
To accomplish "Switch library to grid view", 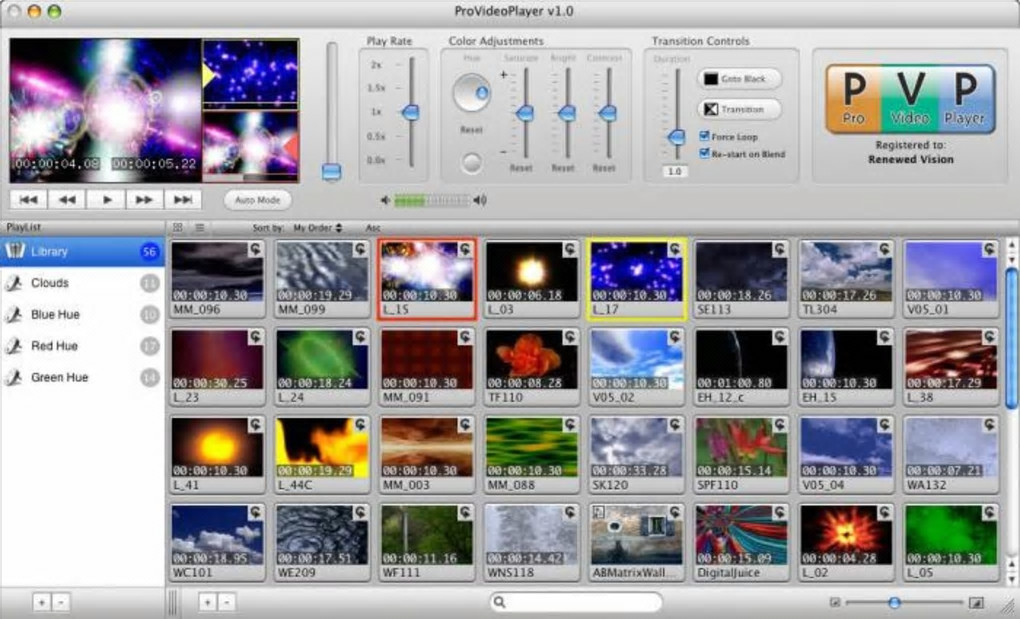I will 178,228.
